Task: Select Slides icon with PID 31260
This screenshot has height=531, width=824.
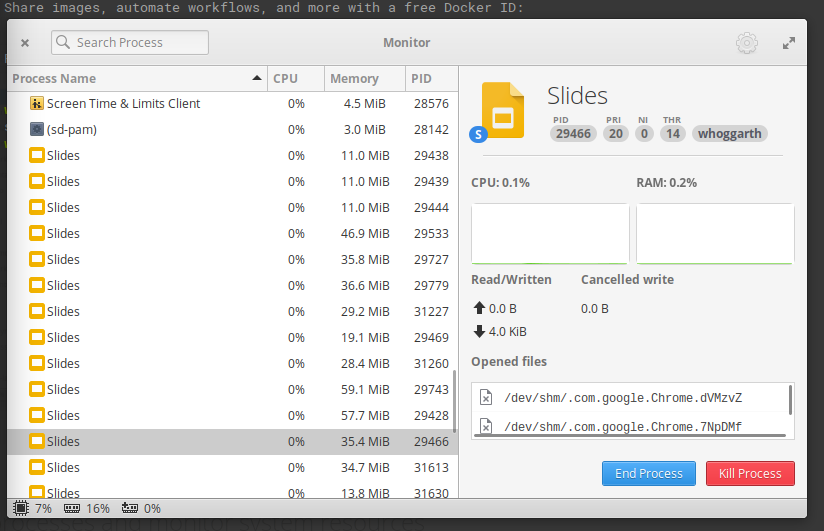Action: click(37, 363)
